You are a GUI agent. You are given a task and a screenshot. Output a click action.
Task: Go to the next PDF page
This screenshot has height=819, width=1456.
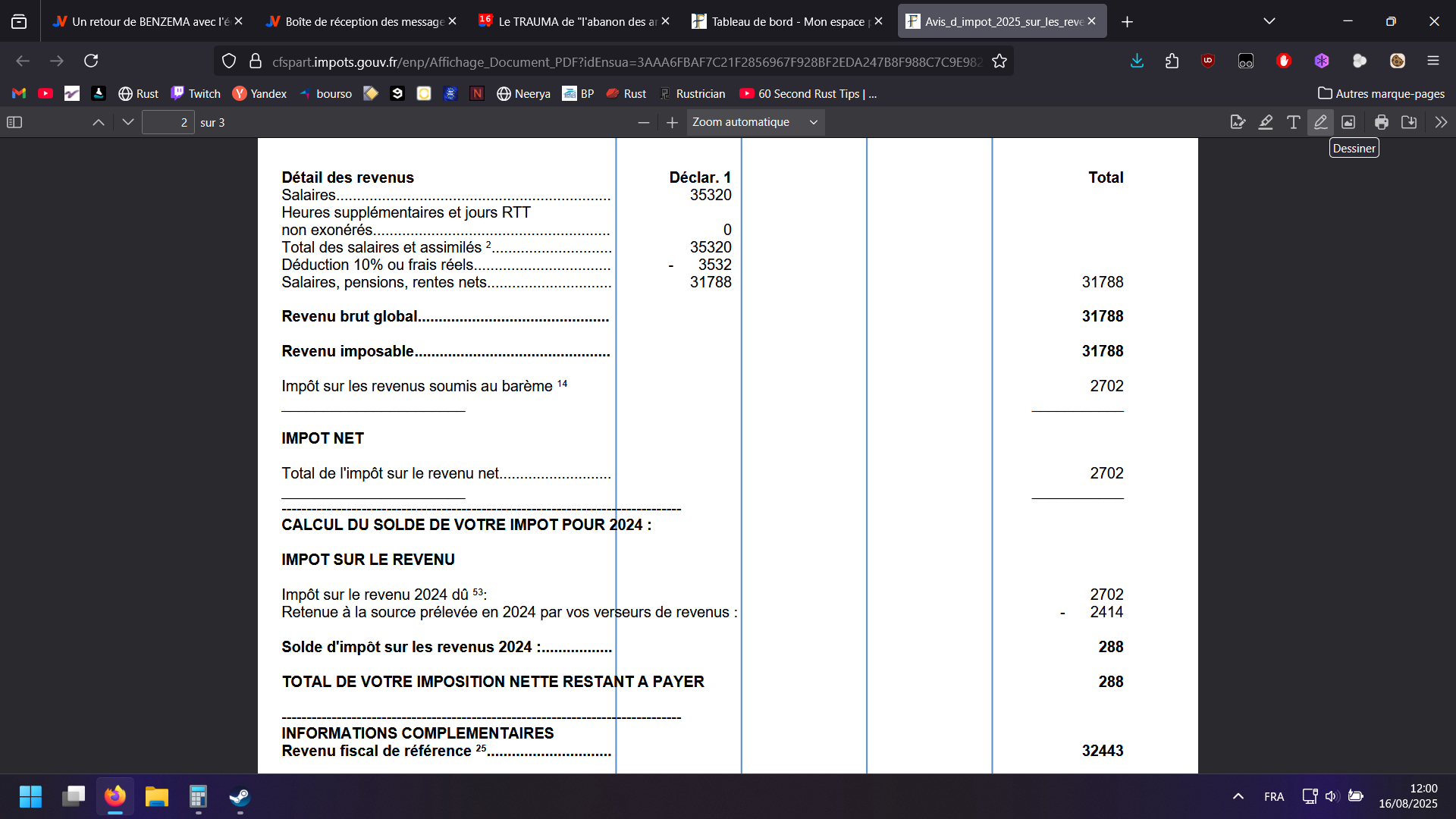pyautogui.click(x=128, y=122)
